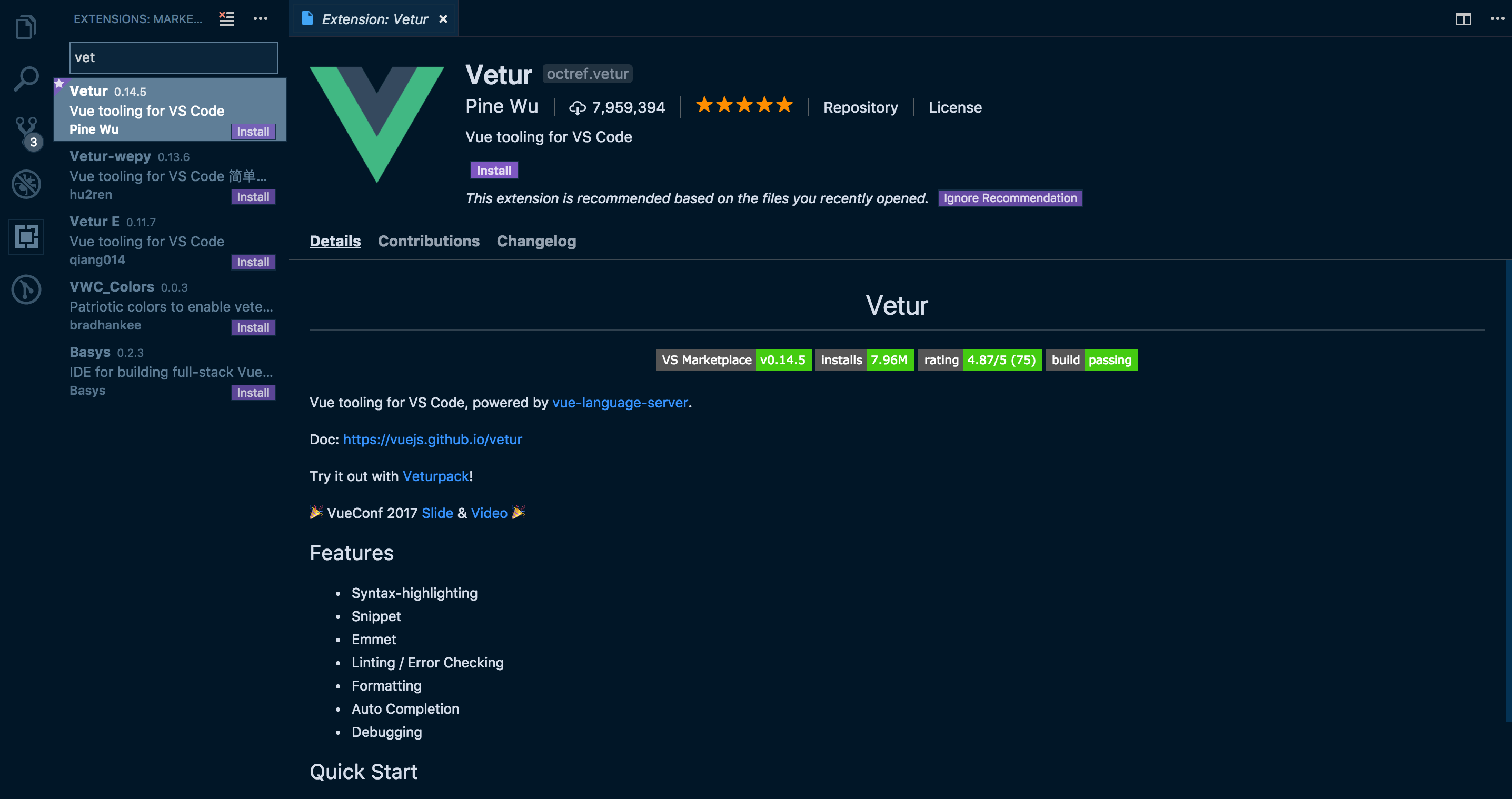Clear extensions search results icon

pyautogui.click(x=226, y=19)
